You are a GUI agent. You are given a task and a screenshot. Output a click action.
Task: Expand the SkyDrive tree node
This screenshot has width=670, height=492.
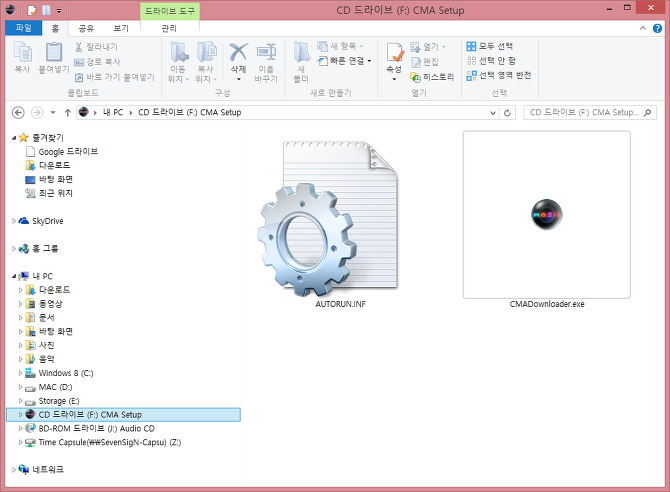tap(14, 221)
